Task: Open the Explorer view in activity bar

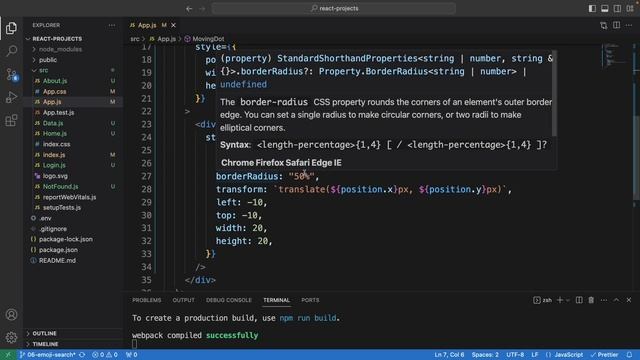Action: click(x=11, y=28)
